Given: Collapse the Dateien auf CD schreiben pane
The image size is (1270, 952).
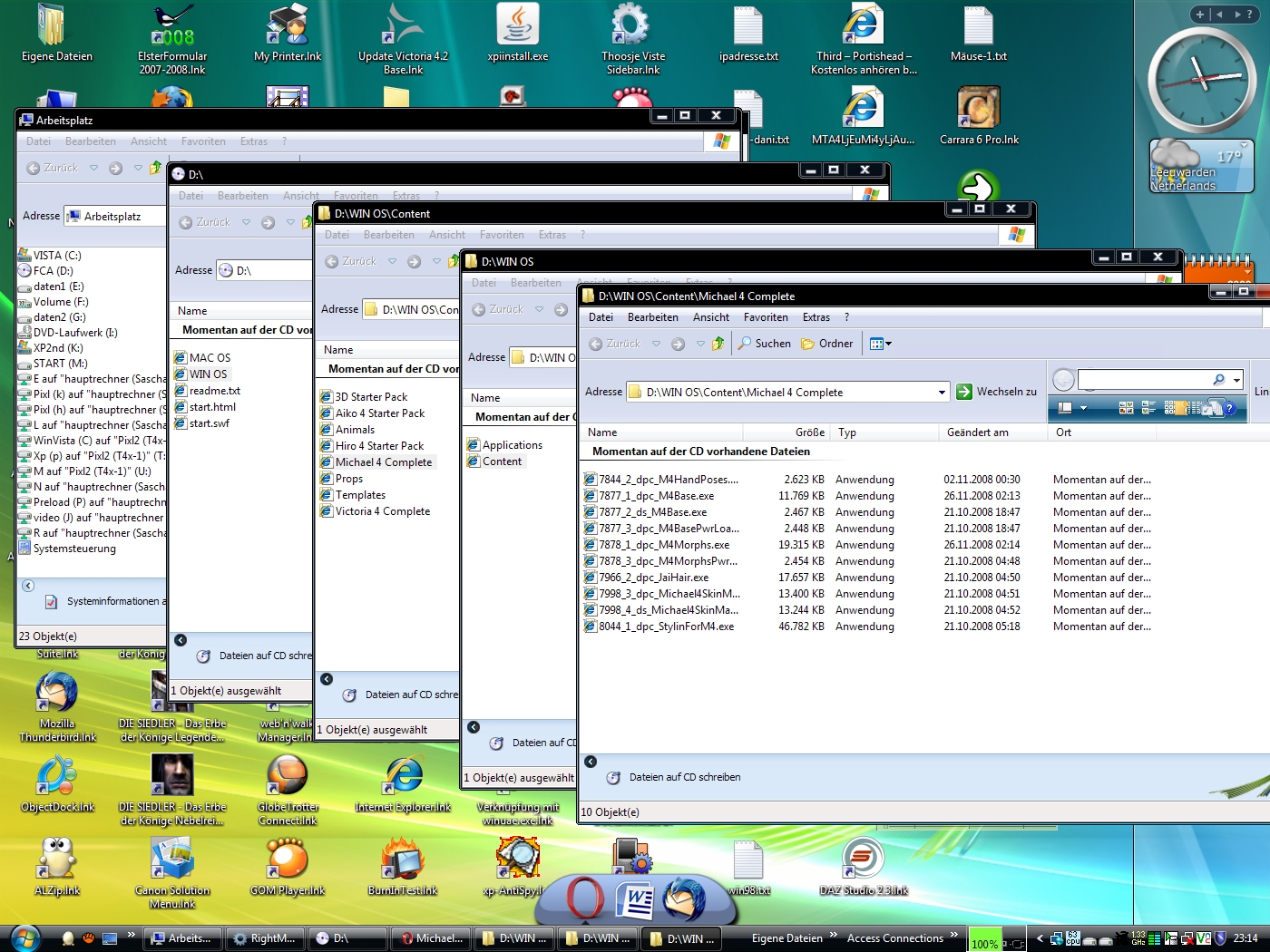Looking at the screenshot, I should point(591,762).
